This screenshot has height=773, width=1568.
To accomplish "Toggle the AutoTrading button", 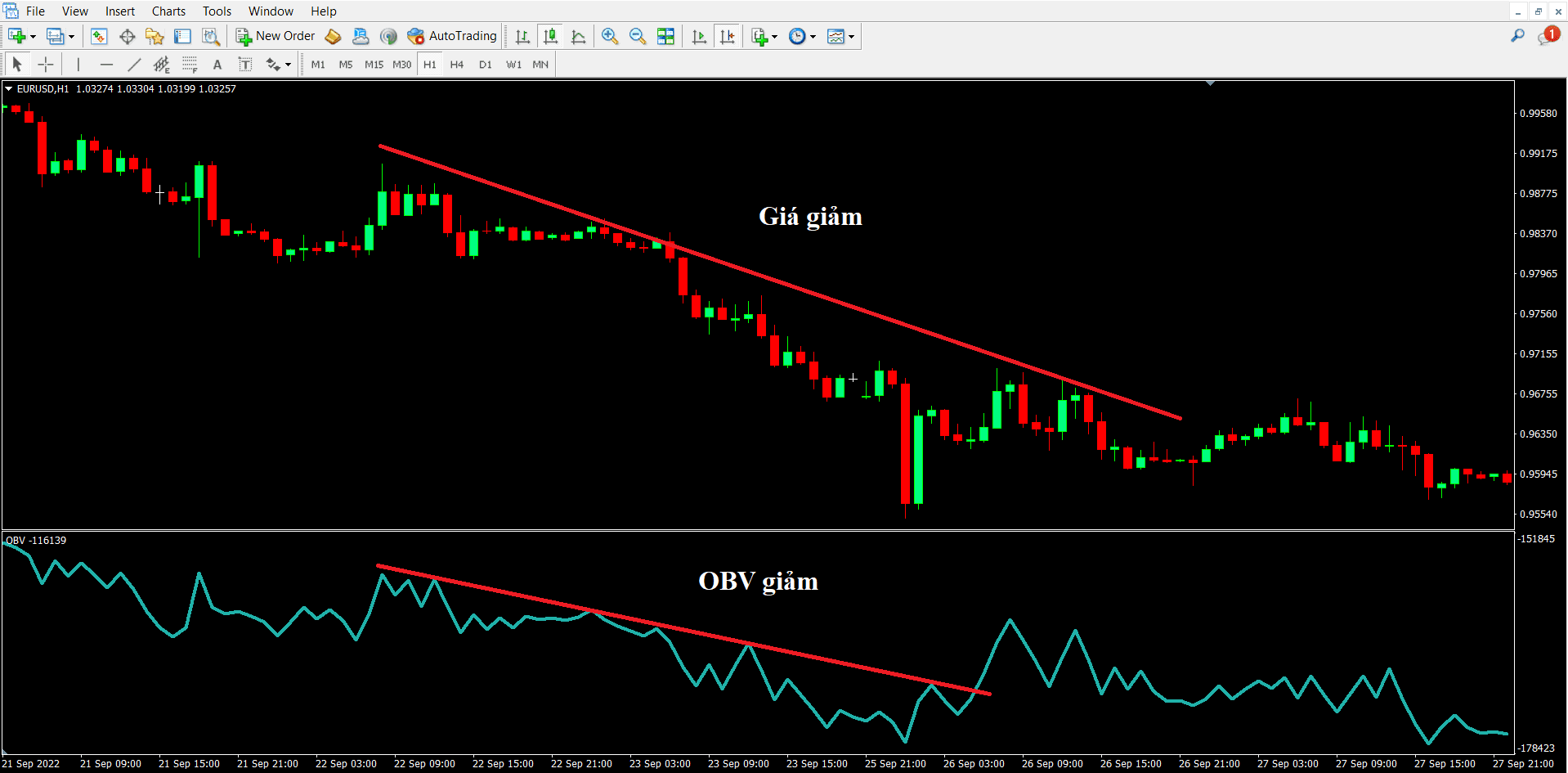I will click(x=452, y=36).
